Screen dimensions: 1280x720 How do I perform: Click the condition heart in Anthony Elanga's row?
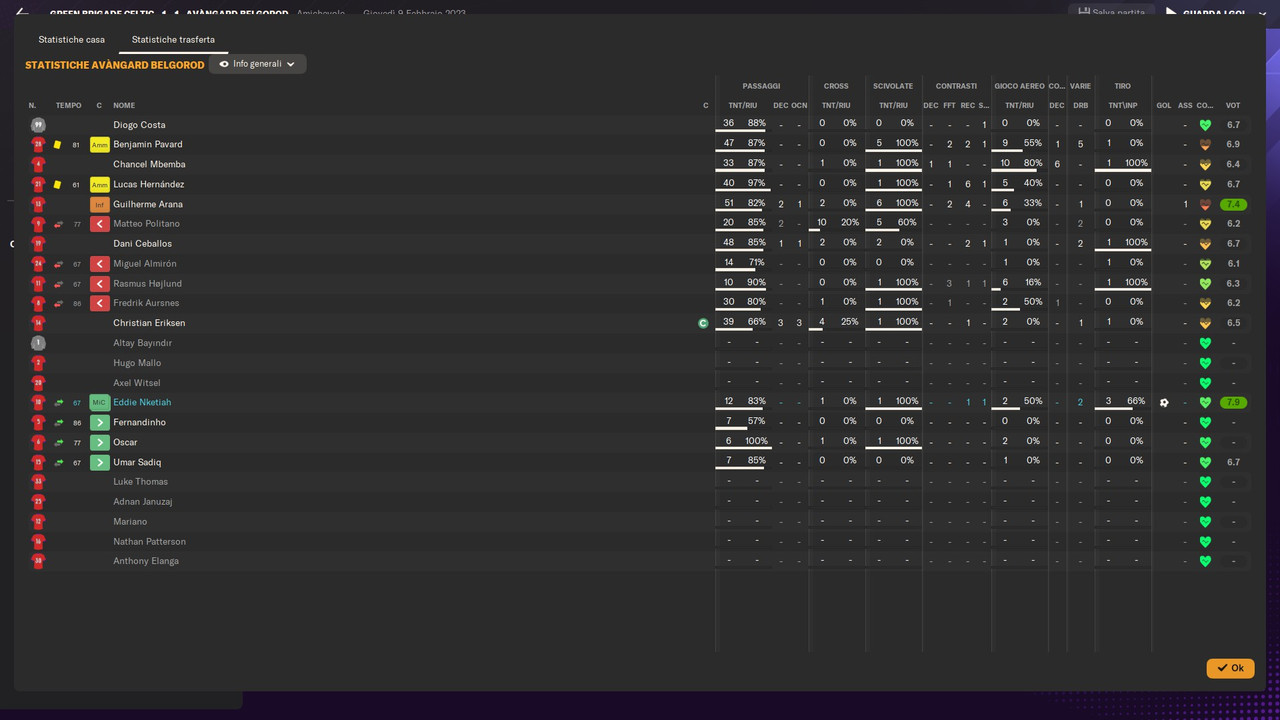point(1205,561)
